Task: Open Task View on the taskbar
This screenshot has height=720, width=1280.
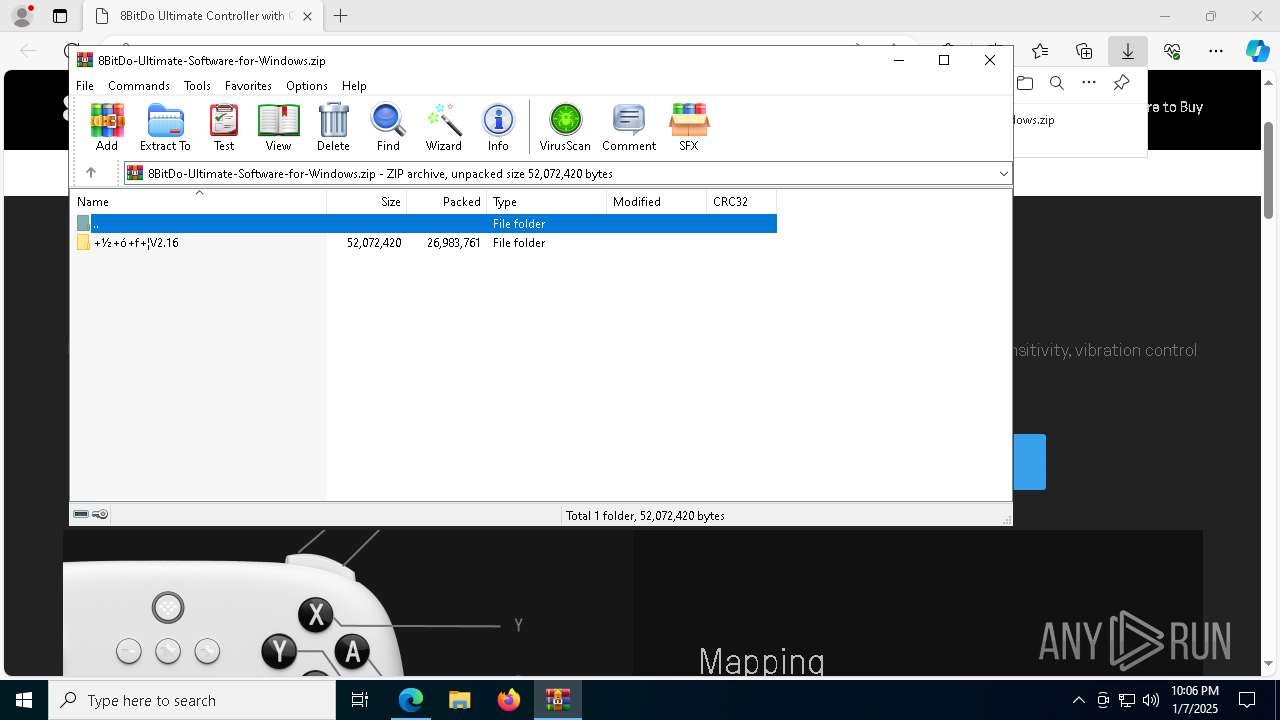Action: coord(360,700)
